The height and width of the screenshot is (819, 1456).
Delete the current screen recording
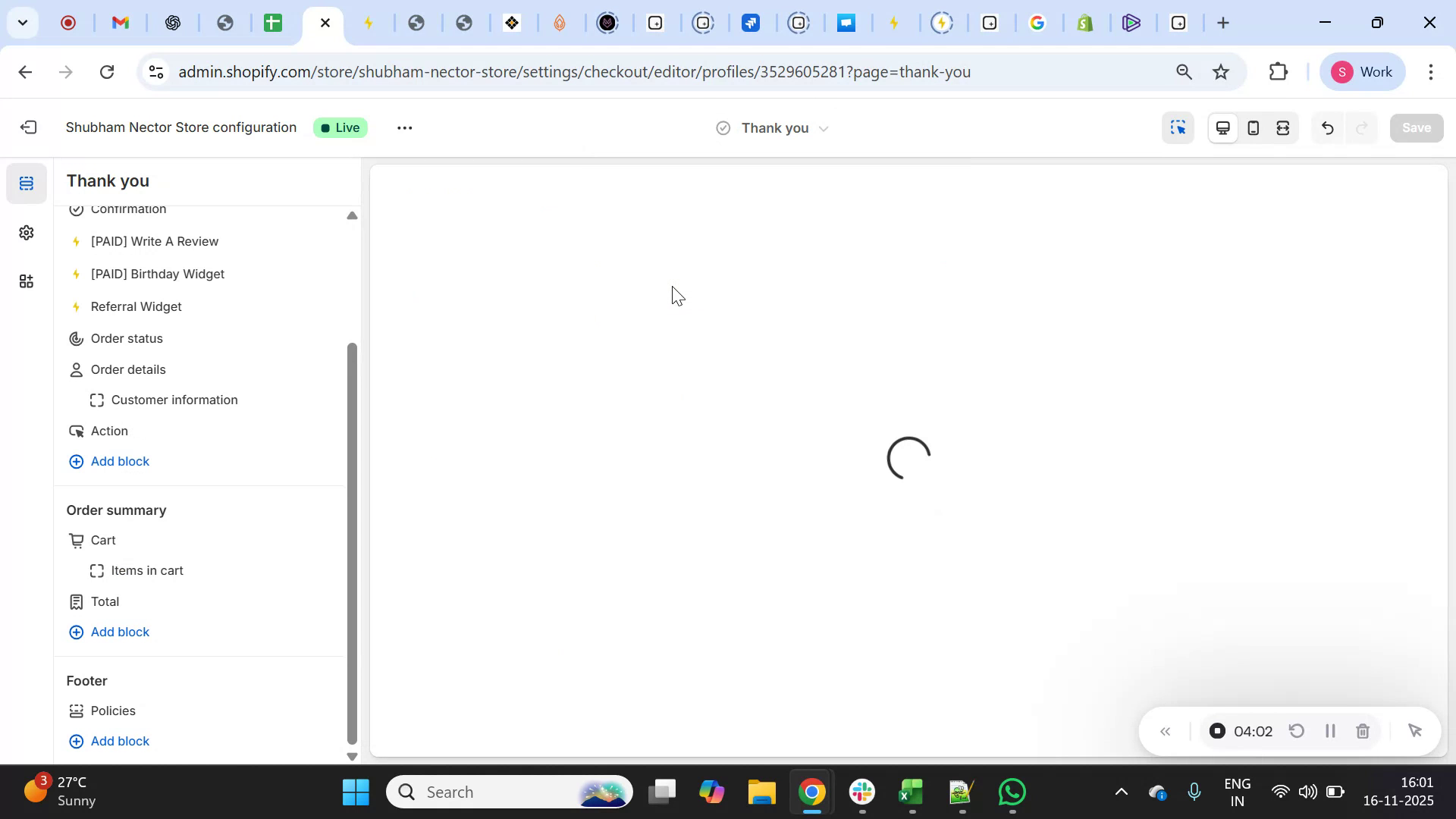[x=1363, y=730]
